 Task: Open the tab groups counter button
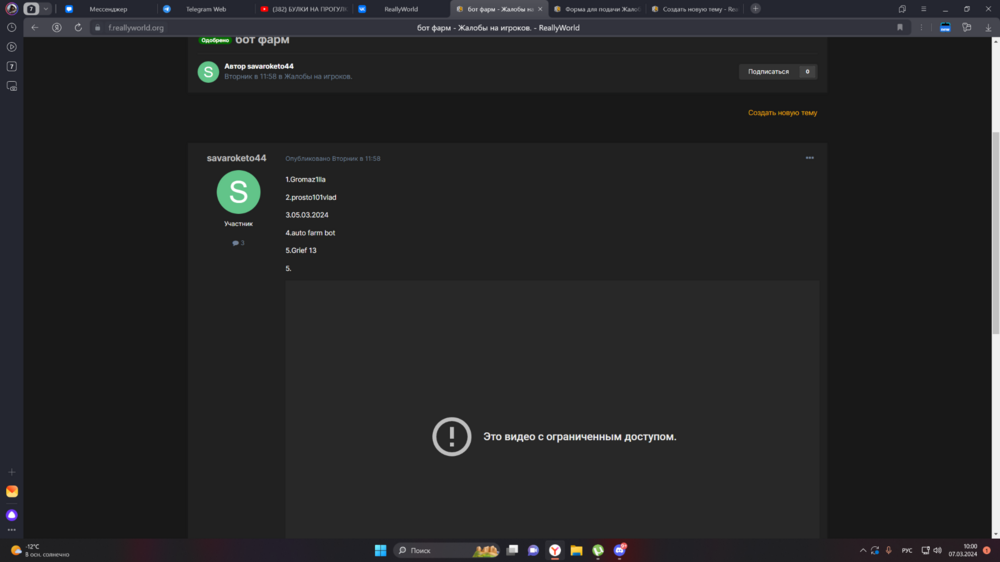pos(31,9)
